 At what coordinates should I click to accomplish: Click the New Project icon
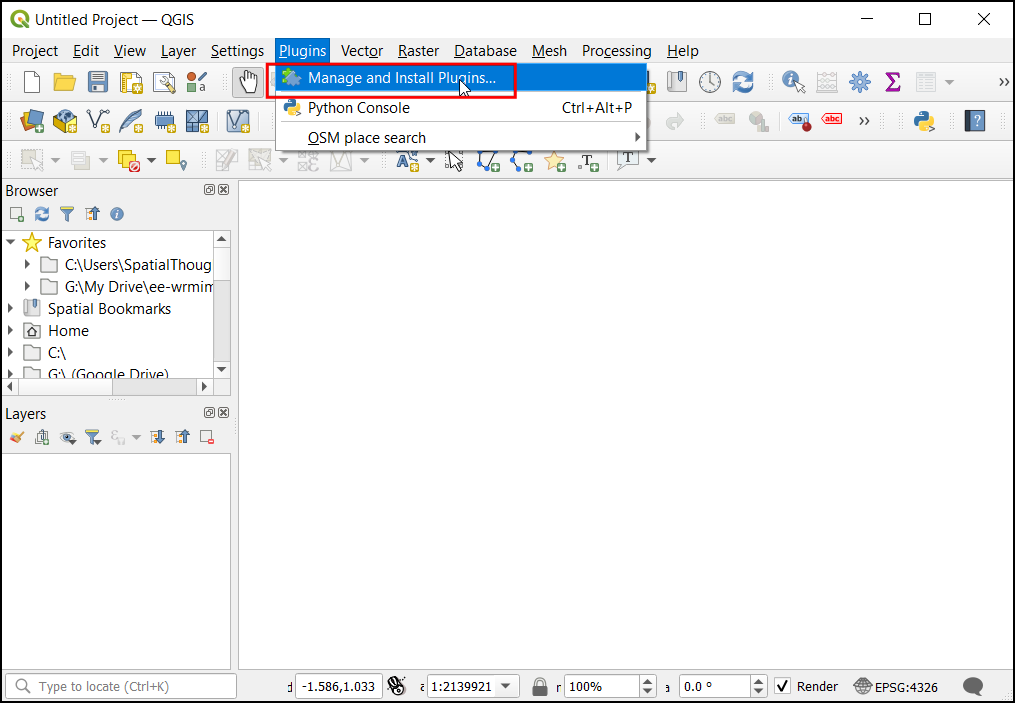[x=32, y=82]
